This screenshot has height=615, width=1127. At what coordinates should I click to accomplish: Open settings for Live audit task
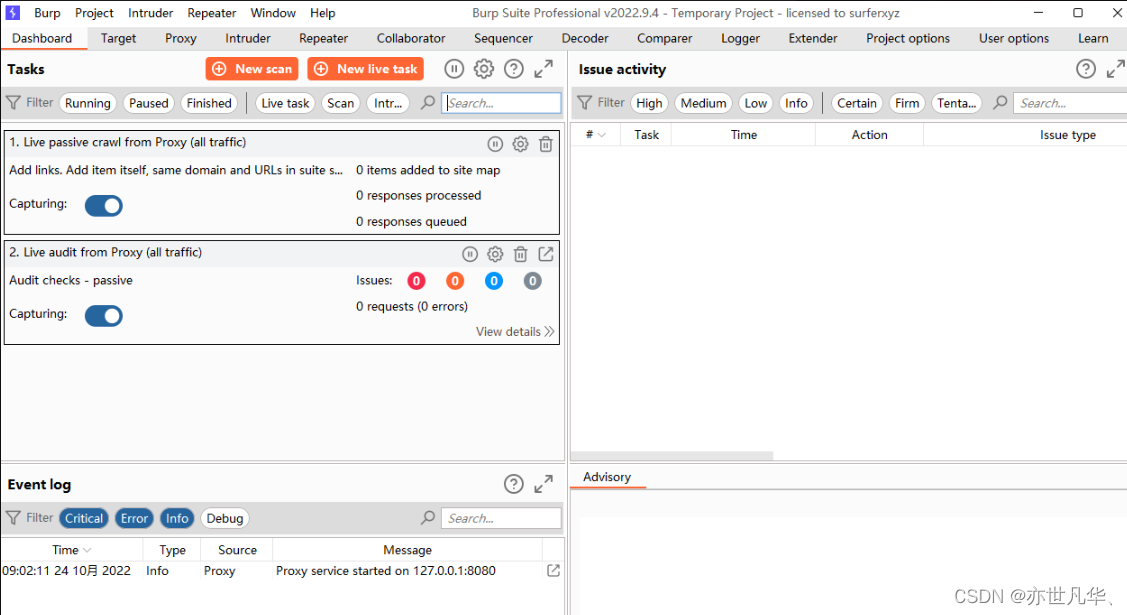[495, 254]
